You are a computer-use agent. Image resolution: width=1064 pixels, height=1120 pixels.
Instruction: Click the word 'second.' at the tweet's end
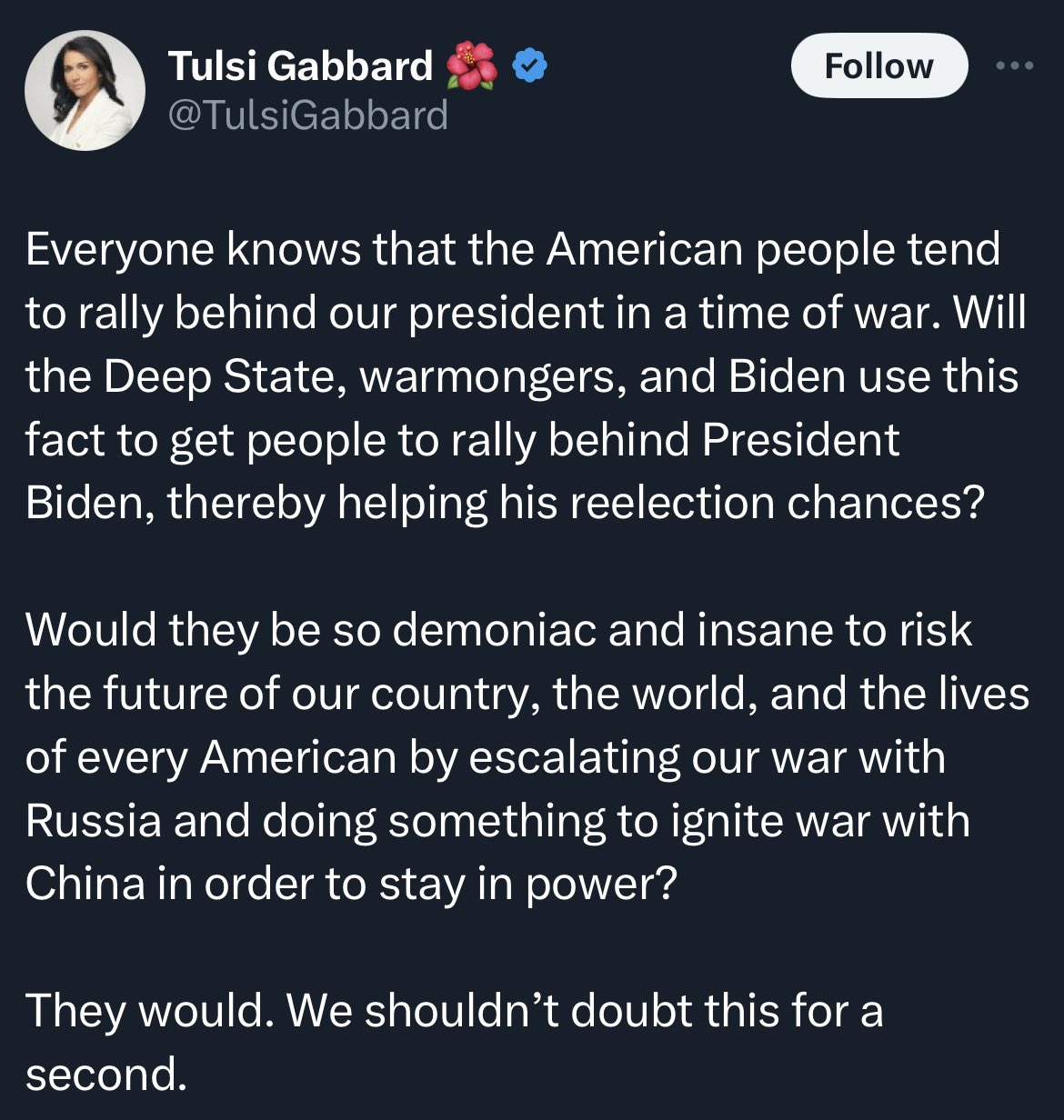click(105, 1075)
